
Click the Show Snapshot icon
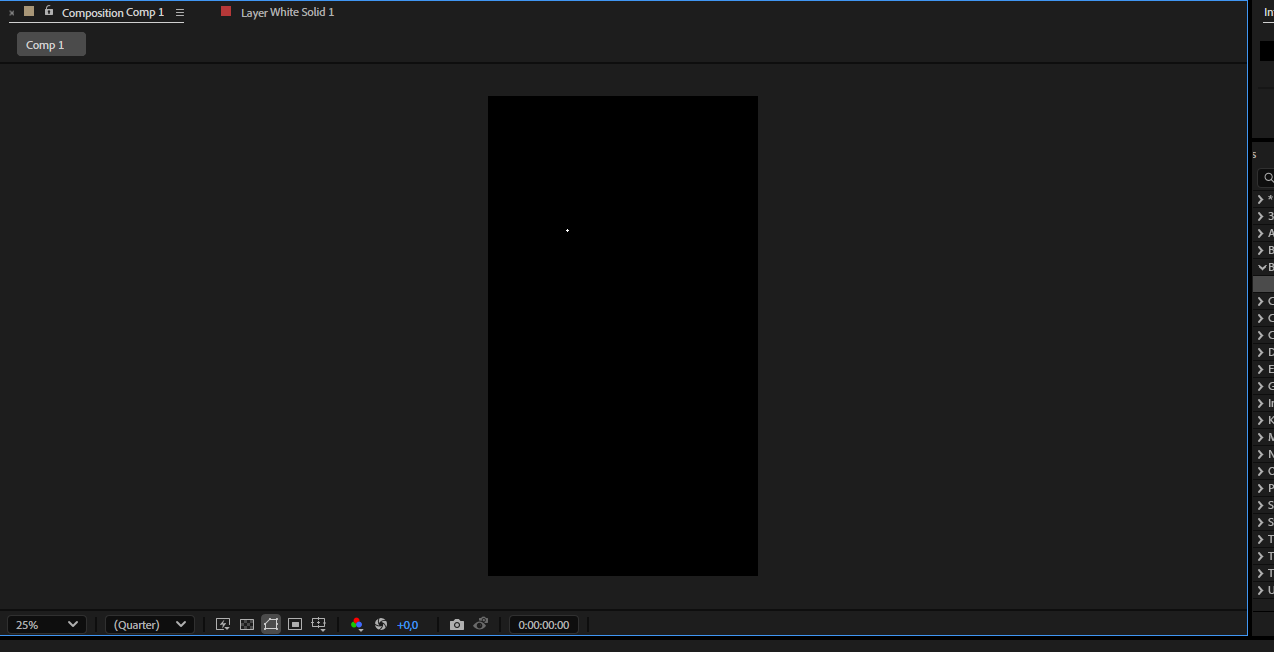(x=481, y=624)
